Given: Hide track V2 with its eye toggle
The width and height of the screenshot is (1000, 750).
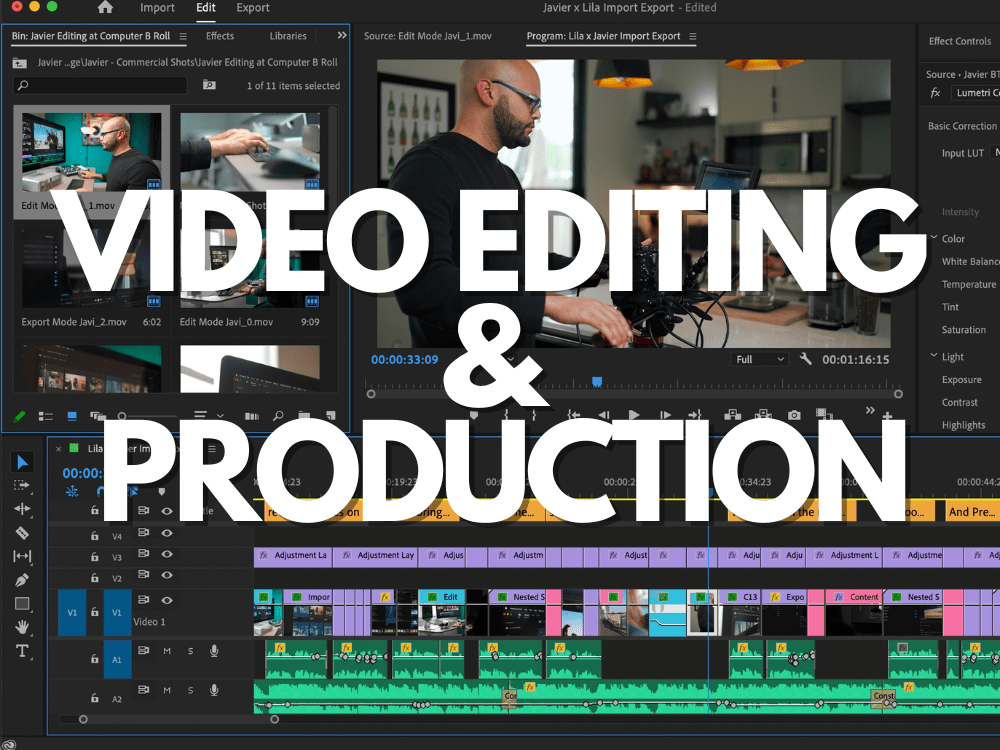Looking at the screenshot, I should [167, 575].
